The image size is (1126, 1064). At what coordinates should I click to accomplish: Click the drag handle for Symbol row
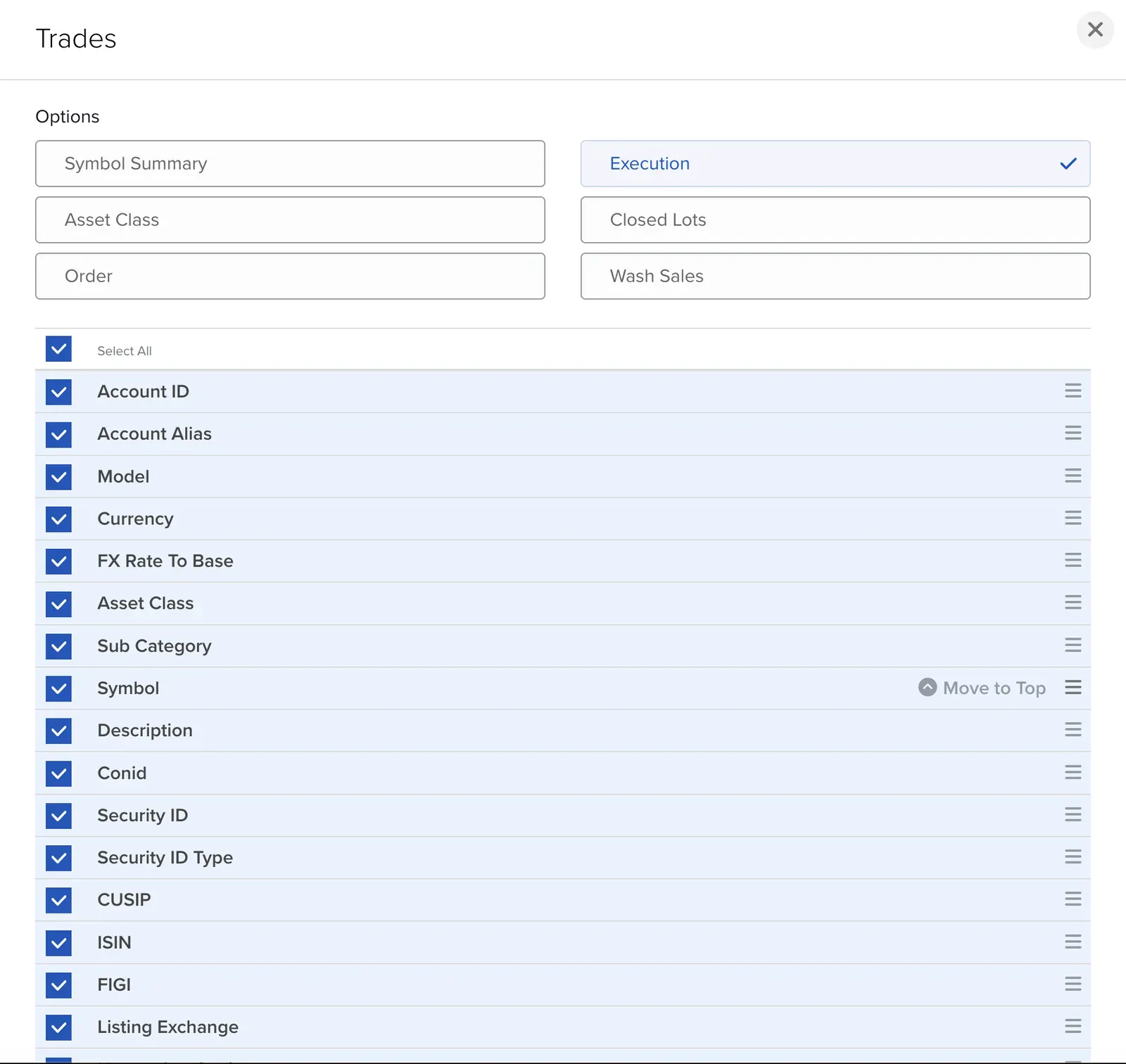[1073, 688]
